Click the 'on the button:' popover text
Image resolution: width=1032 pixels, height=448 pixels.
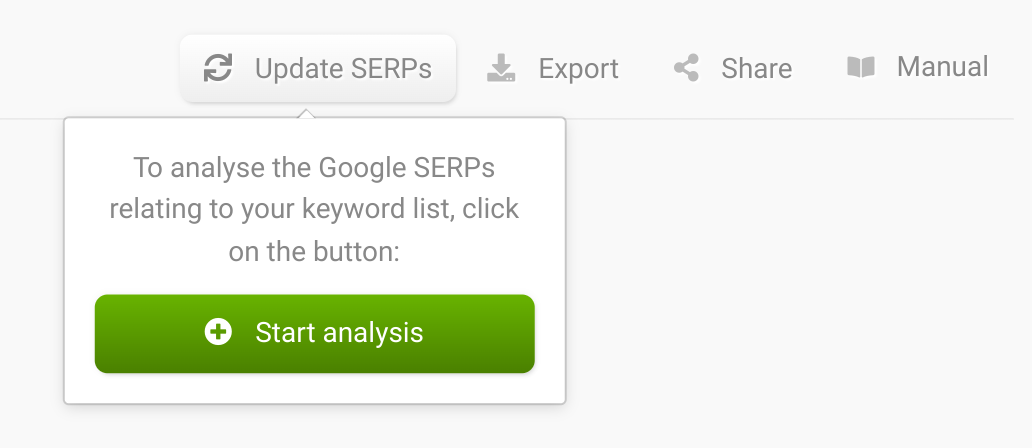tap(314, 252)
